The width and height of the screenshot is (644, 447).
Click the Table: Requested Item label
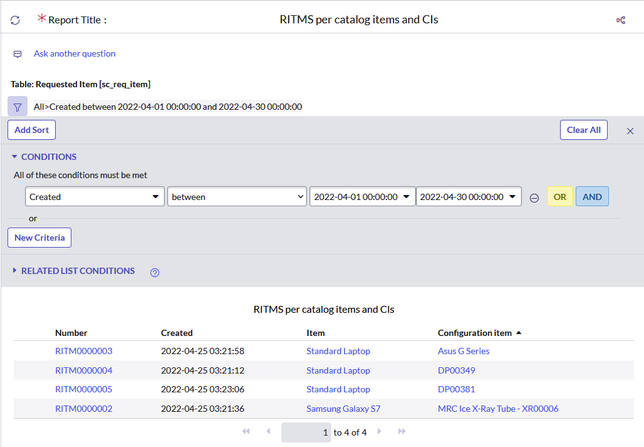[80, 84]
